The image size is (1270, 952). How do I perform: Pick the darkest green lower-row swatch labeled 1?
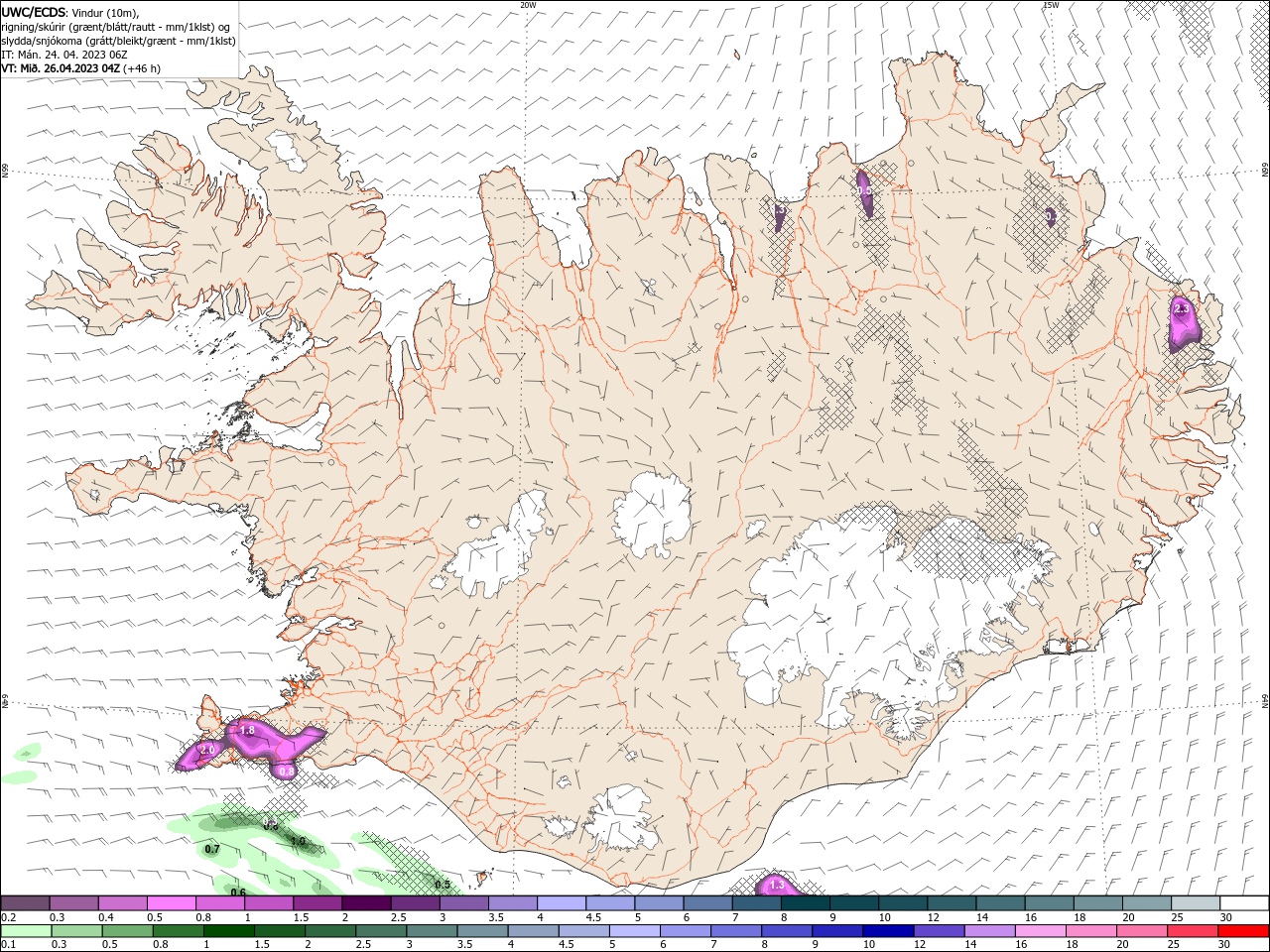pyautogui.click(x=227, y=931)
